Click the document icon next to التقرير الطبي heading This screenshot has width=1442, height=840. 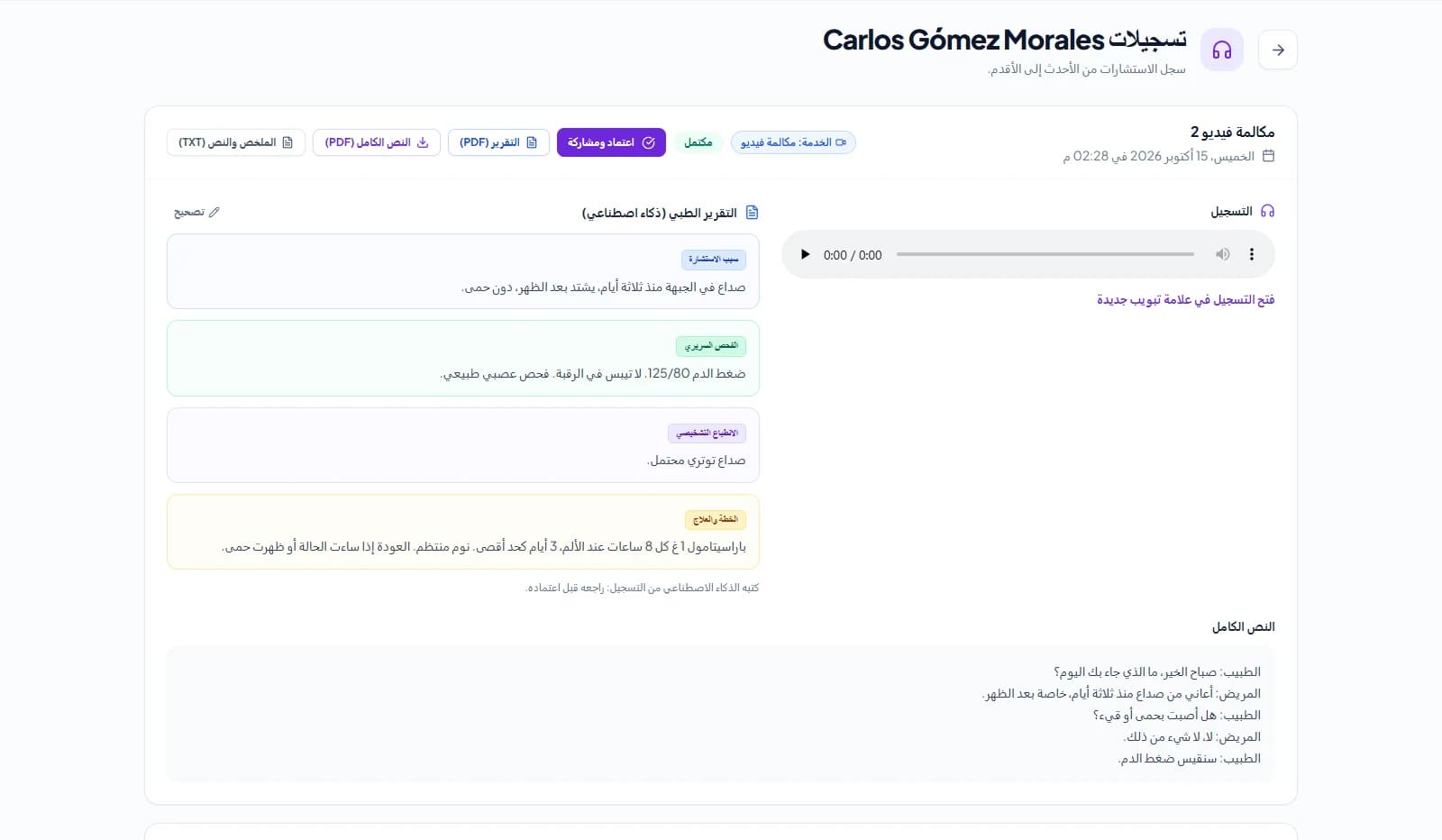pos(753,213)
